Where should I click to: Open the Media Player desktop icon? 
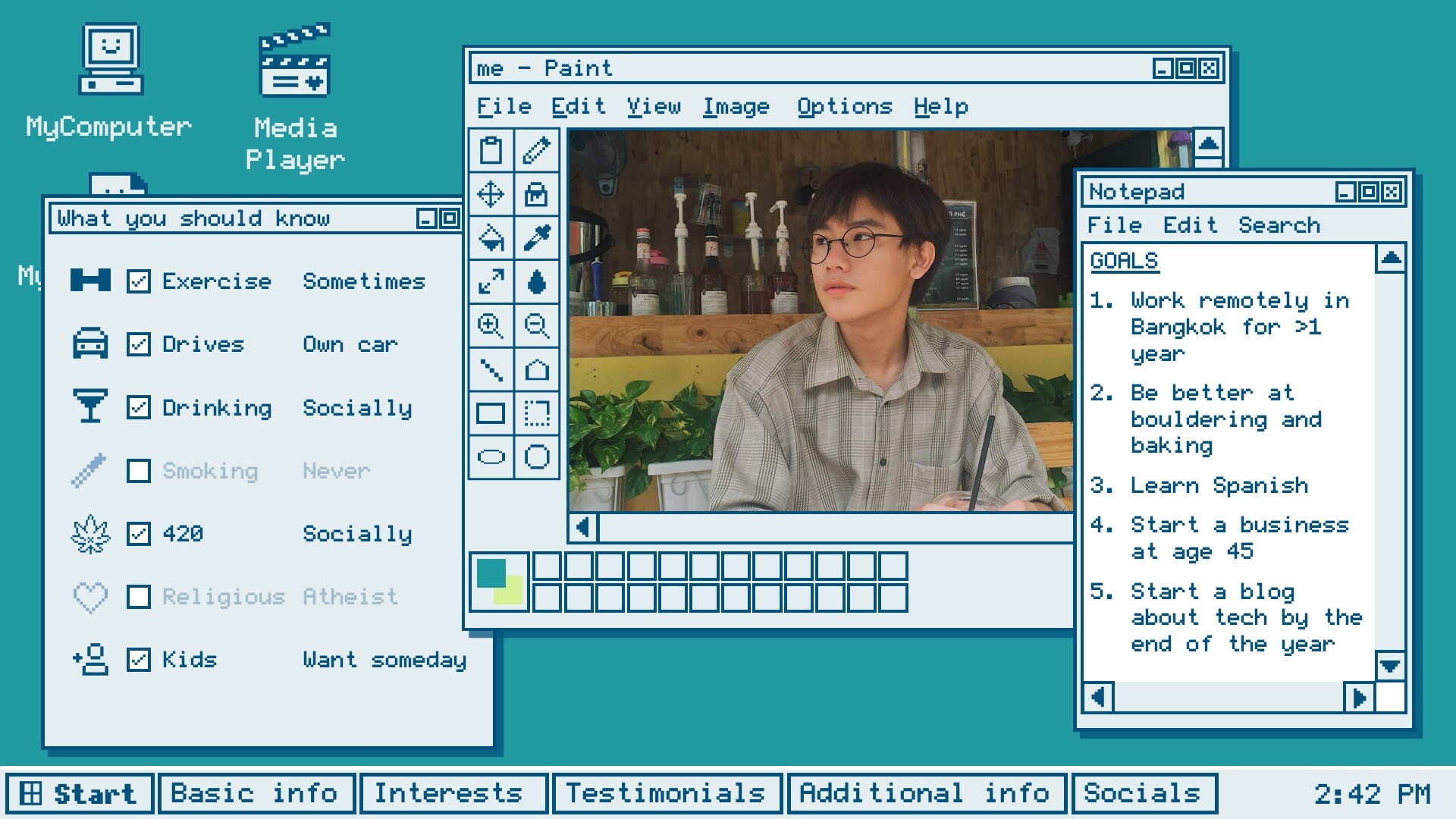[294, 61]
